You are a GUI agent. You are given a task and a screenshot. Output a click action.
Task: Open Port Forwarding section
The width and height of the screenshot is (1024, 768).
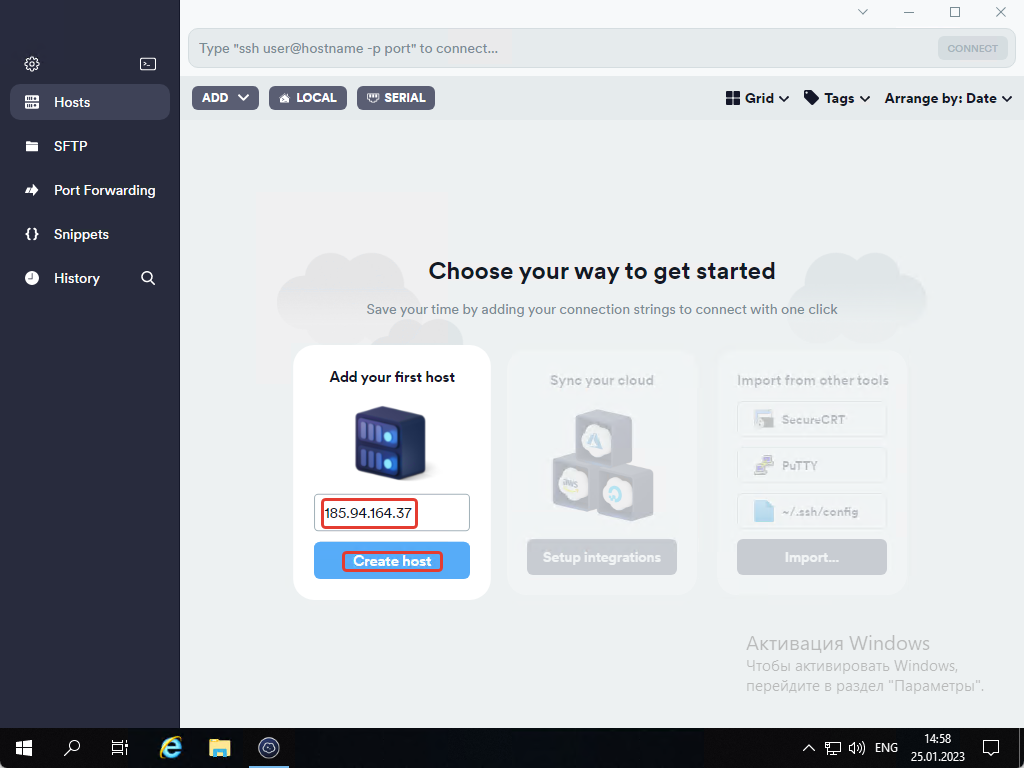pyautogui.click(x=104, y=190)
